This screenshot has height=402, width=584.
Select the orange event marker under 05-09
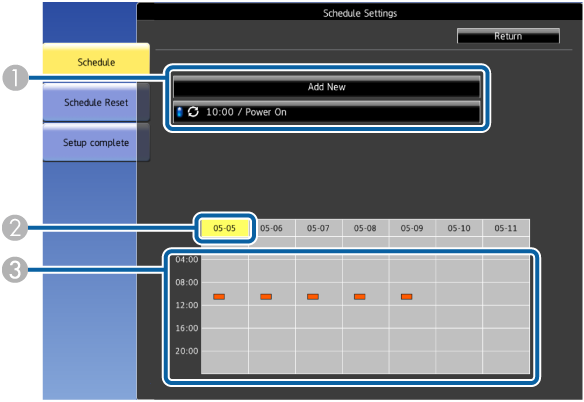tap(407, 297)
